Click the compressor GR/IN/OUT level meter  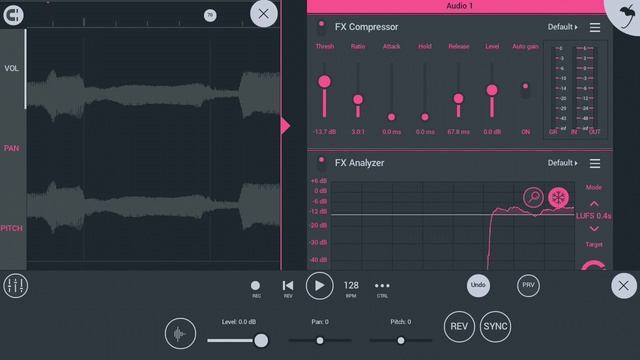576,90
